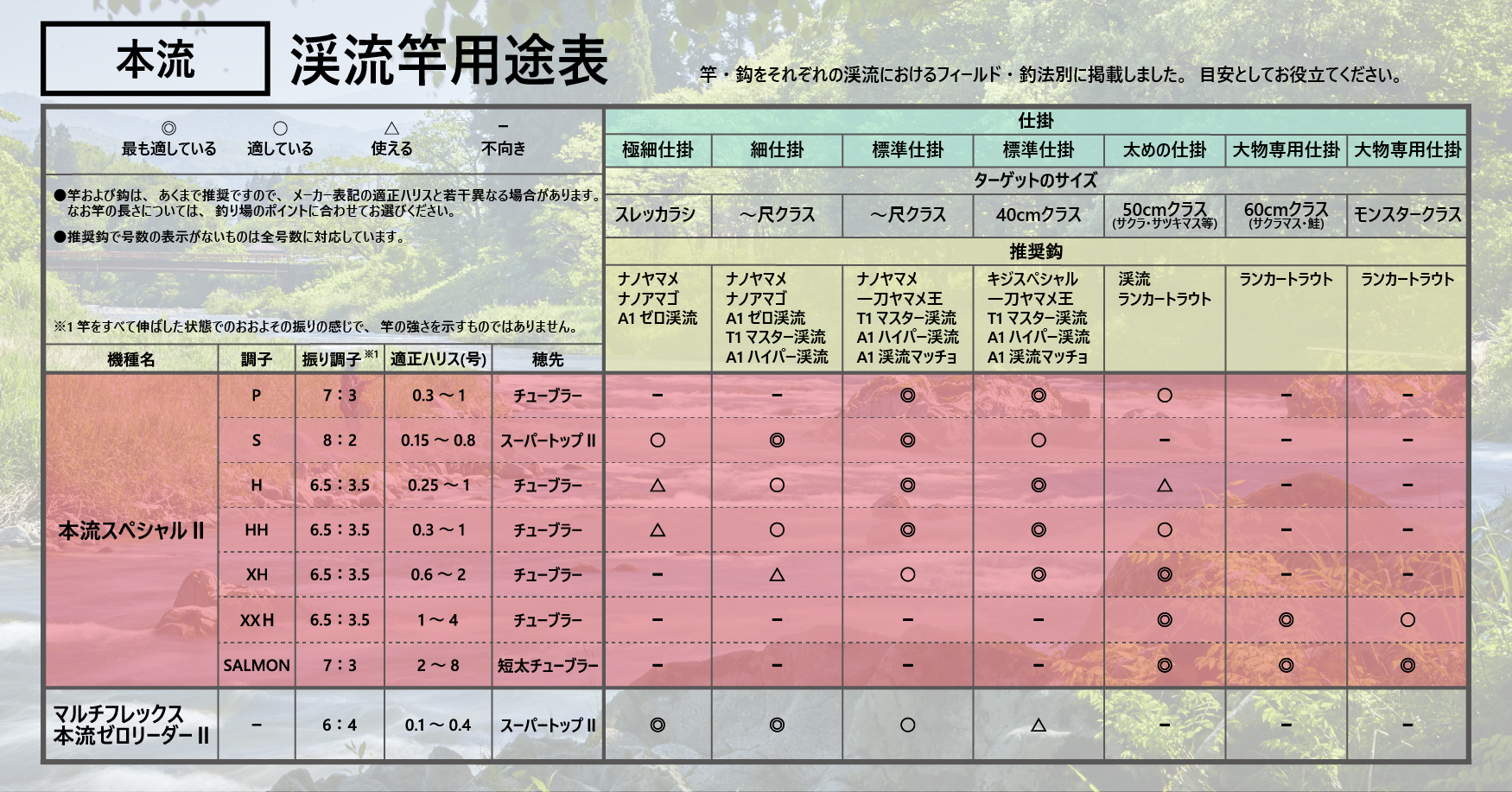Select the 極細仕掛 column header
Image resolution: width=1512 pixels, height=792 pixels.
(x=658, y=150)
